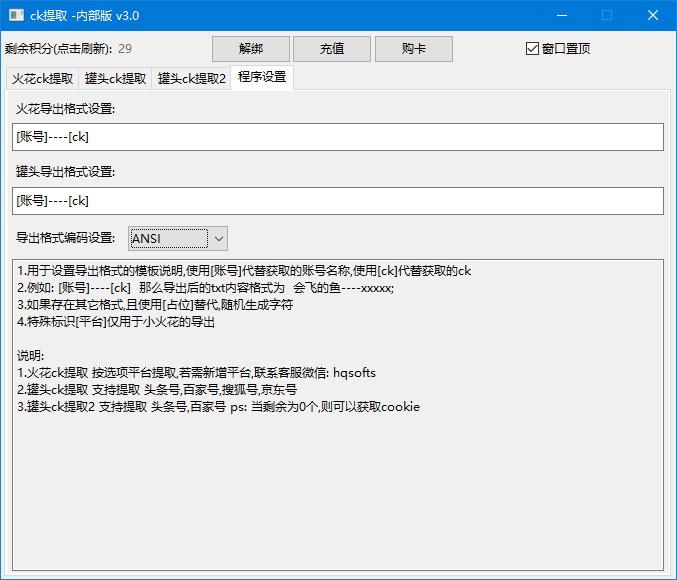The image size is (677, 580).
Task: Focus the 火花导出格式设置 input field
Action: click(338, 138)
